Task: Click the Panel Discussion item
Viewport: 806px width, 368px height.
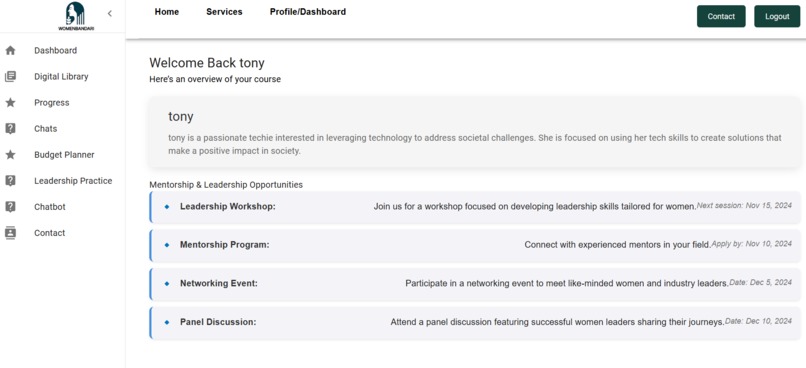Action: click(475, 323)
